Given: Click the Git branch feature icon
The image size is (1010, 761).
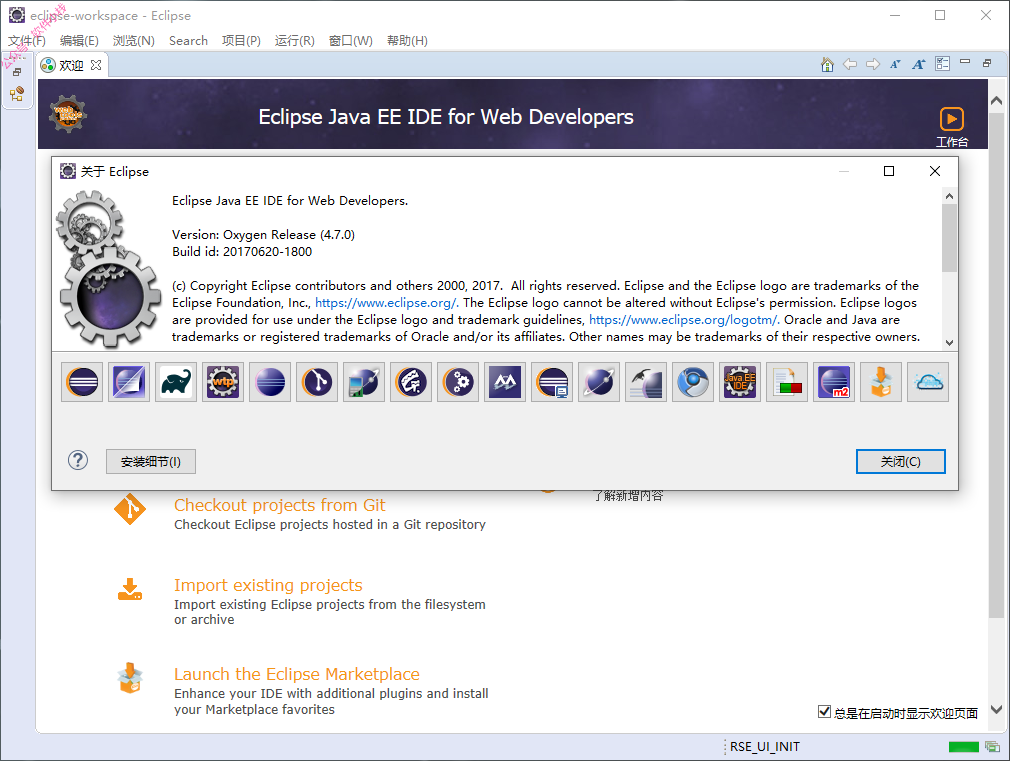Looking at the screenshot, I should coord(317,382).
